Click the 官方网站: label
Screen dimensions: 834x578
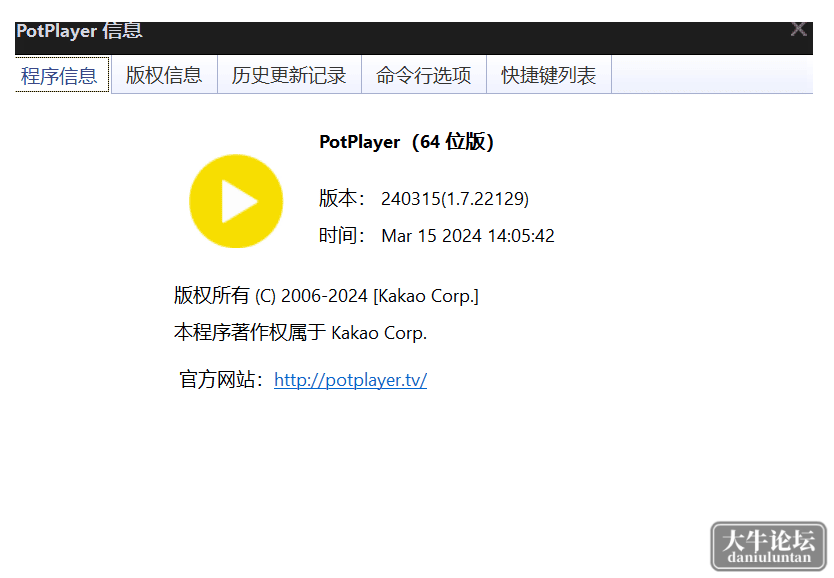pos(221,380)
